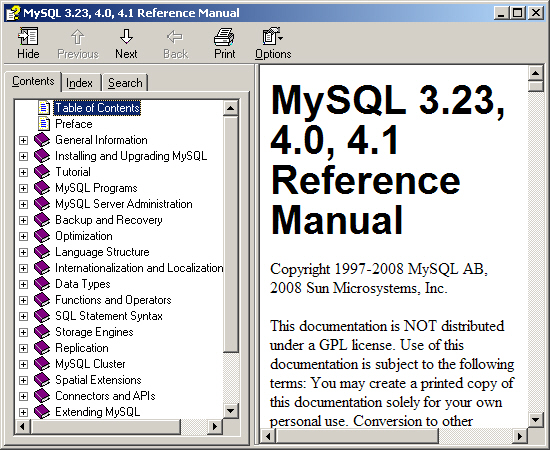Click the Storage Engines book icon

pyautogui.click(x=42, y=332)
